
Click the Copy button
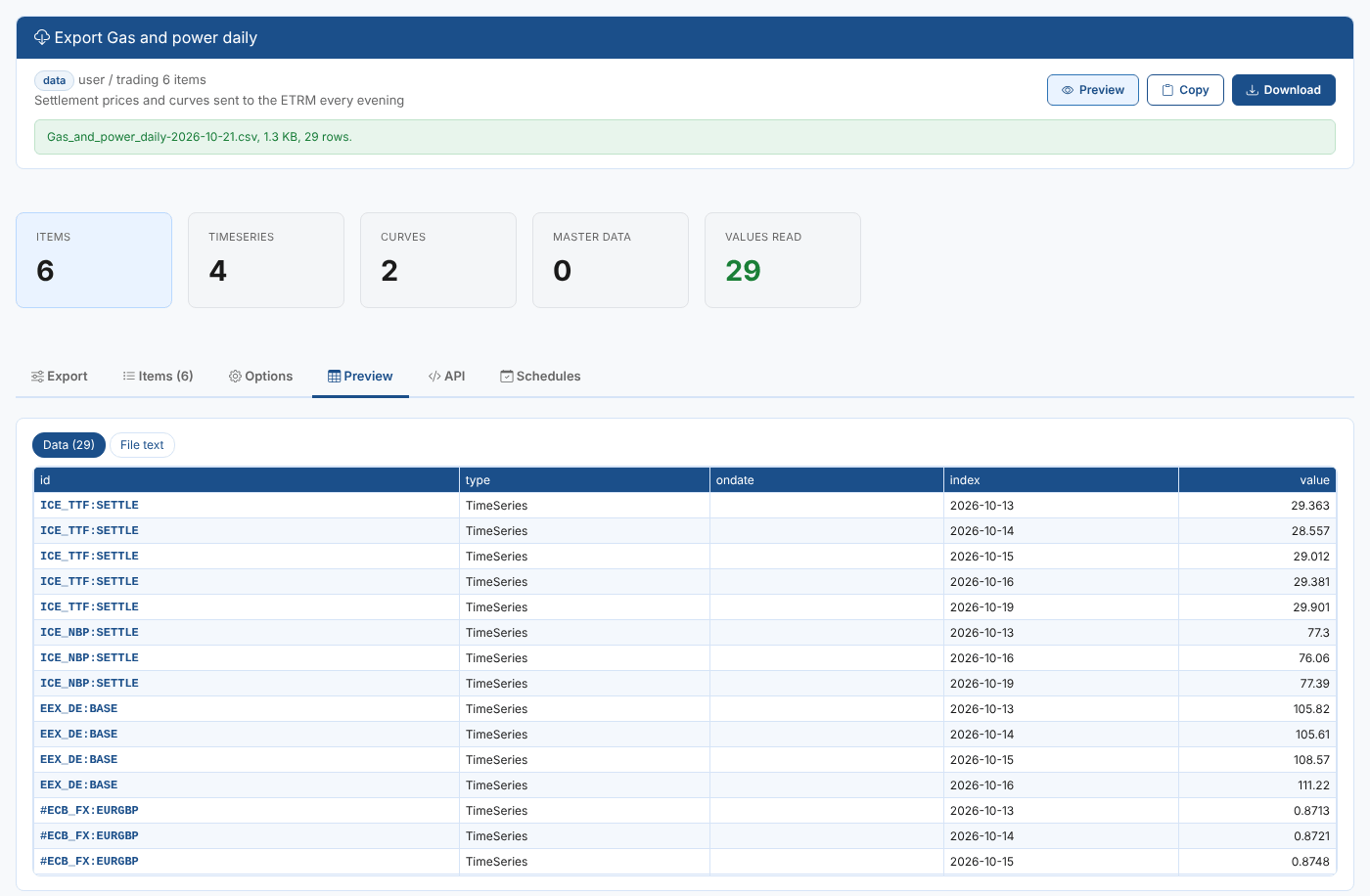(x=1185, y=90)
